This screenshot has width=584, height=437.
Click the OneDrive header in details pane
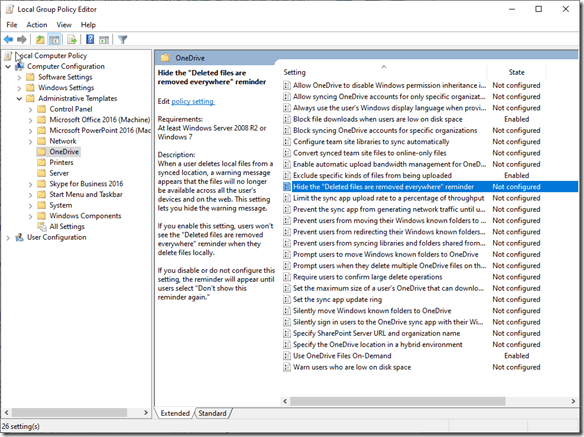click(190, 58)
